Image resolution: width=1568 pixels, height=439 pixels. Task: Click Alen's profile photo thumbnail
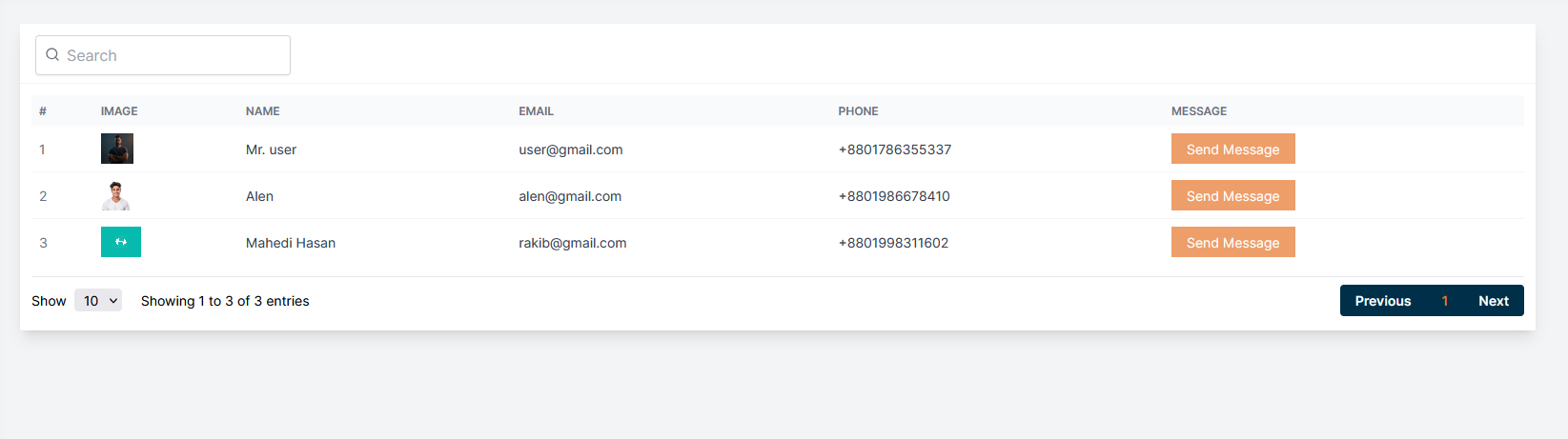coord(116,195)
